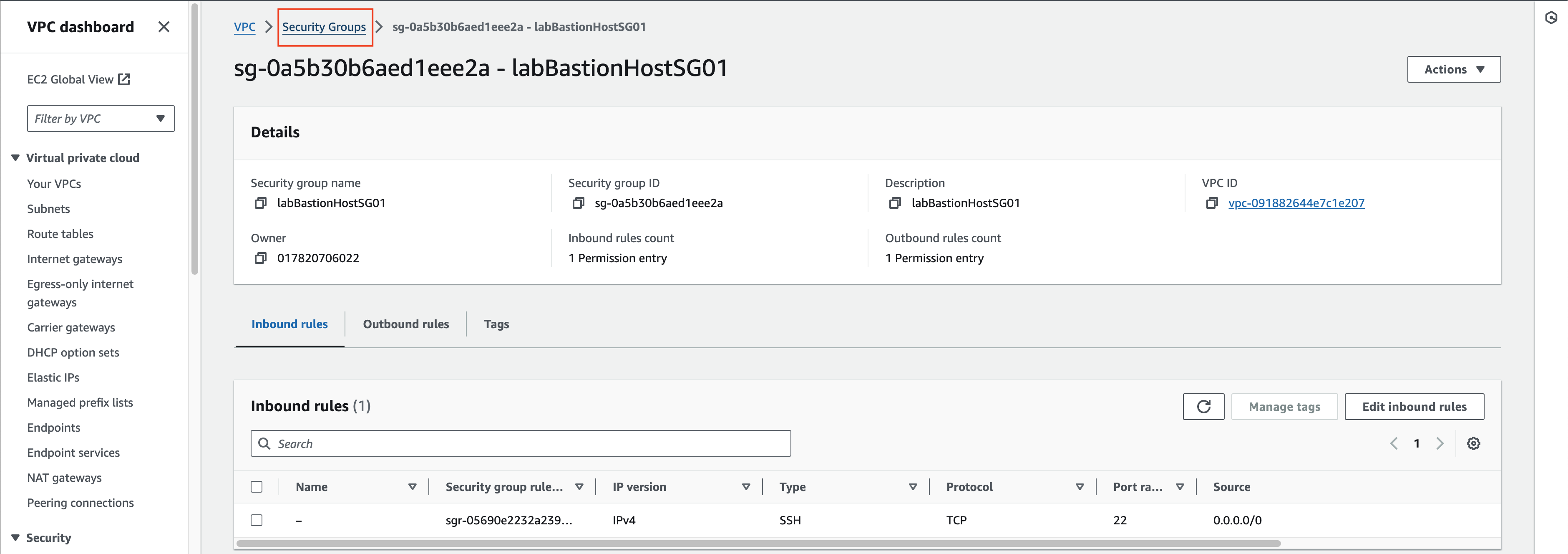Click the horizontal scrollbar under the rules table
The width and height of the screenshot is (1568, 554).
point(758,543)
